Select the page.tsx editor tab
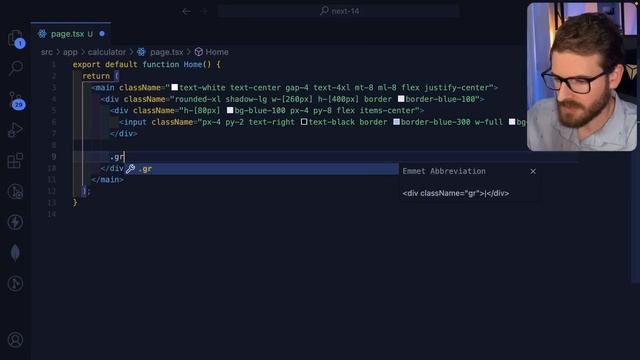Image resolution: width=640 pixels, height=360 pixels. tap(71, 34)
